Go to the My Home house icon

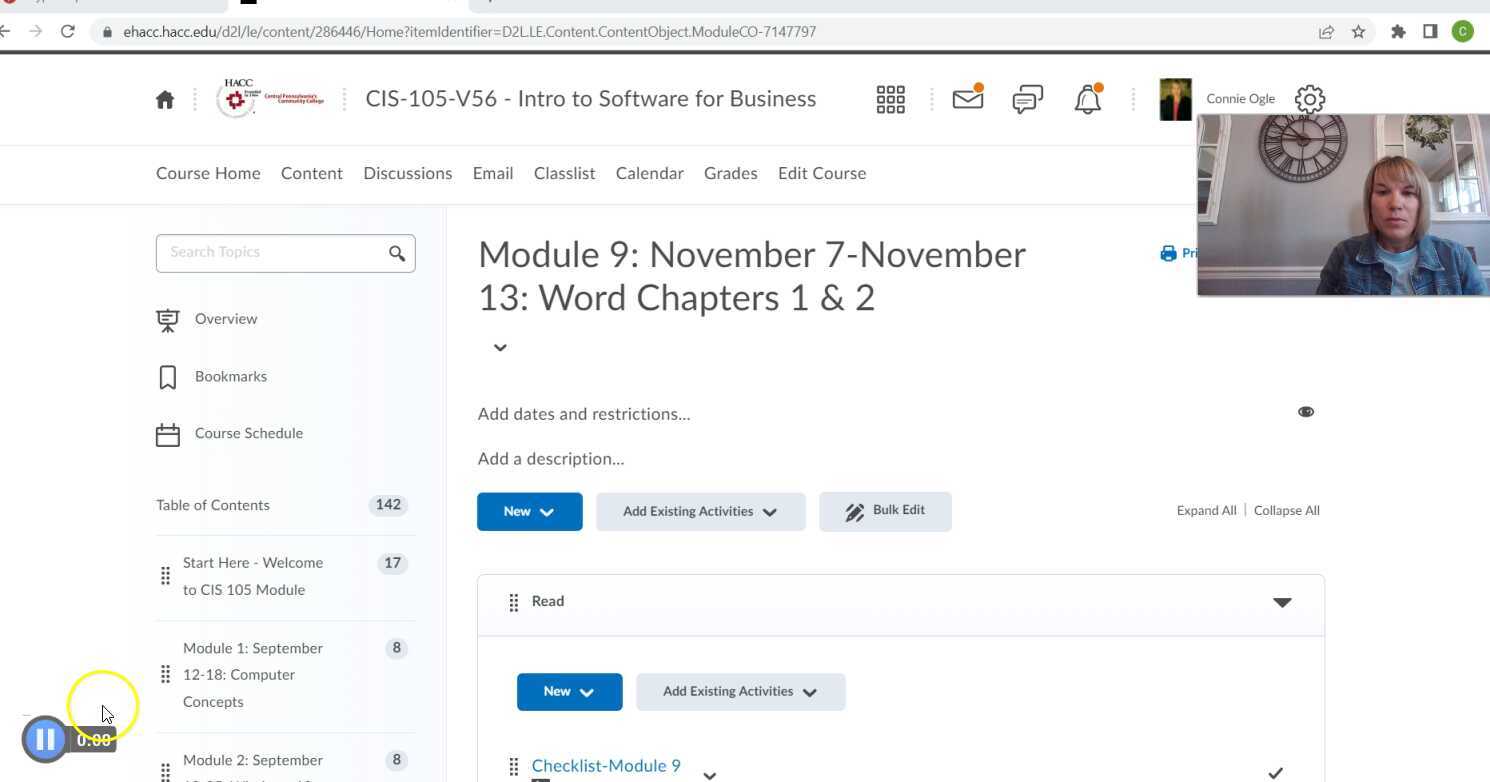[165, 99]
